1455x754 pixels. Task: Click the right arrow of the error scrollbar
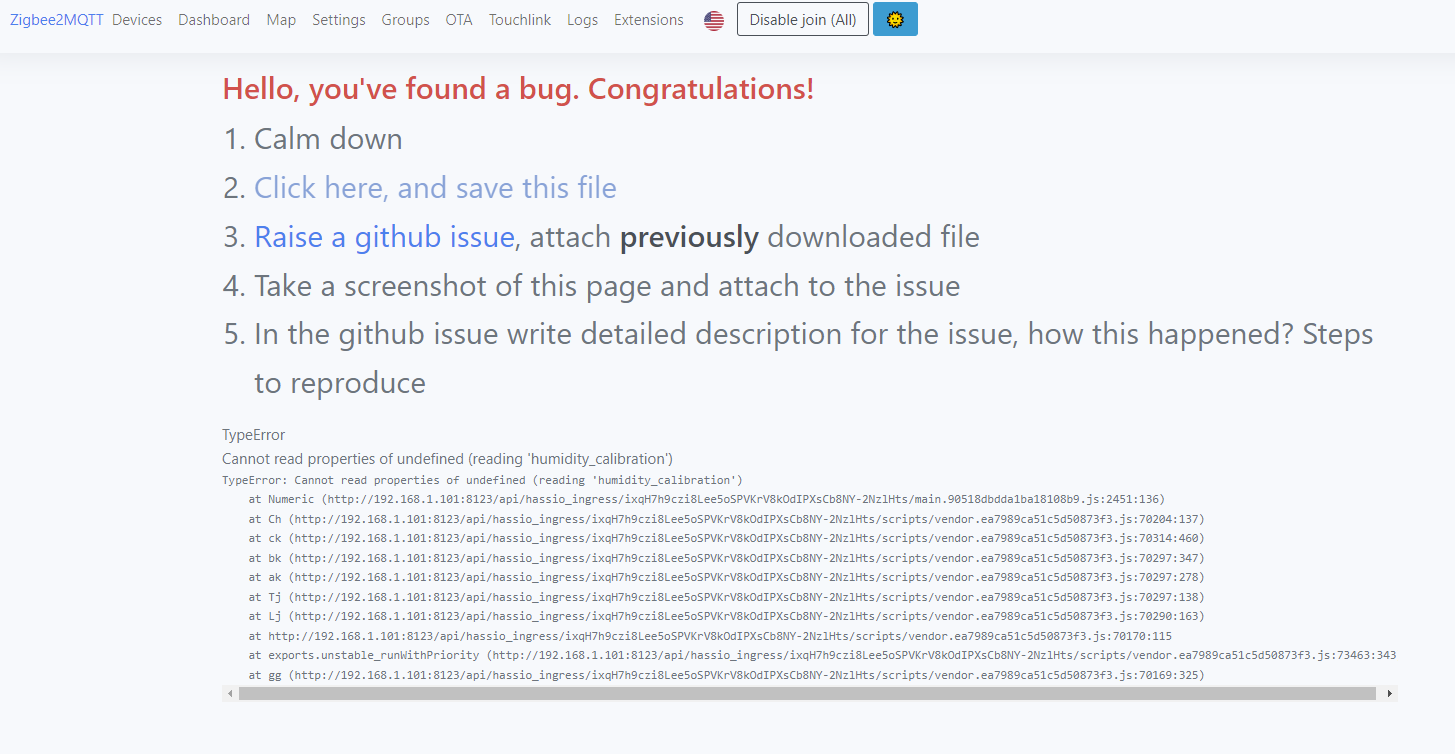pyautogui.click(x=1390, y=691)
